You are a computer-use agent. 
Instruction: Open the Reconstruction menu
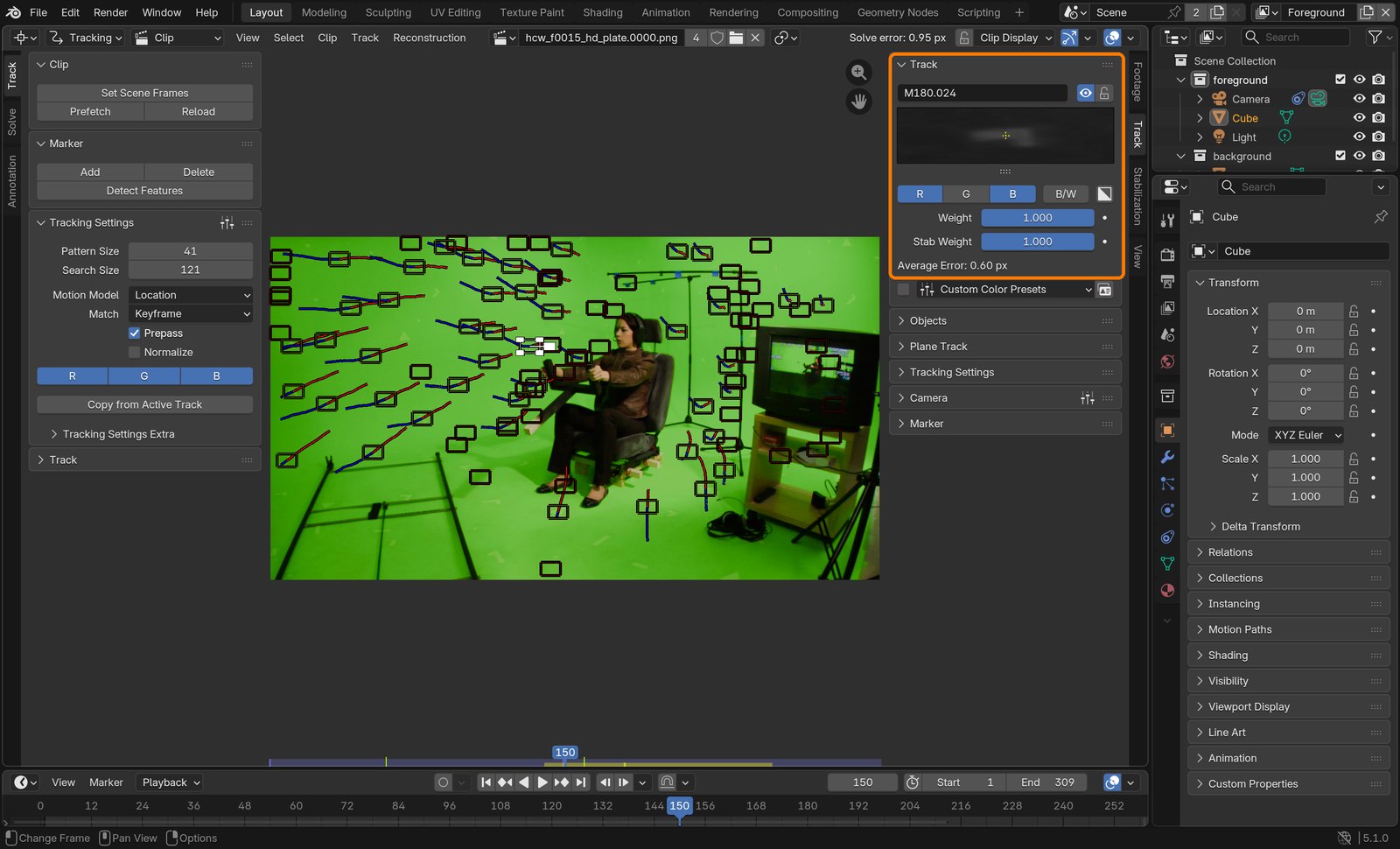[x=429, y=38]
